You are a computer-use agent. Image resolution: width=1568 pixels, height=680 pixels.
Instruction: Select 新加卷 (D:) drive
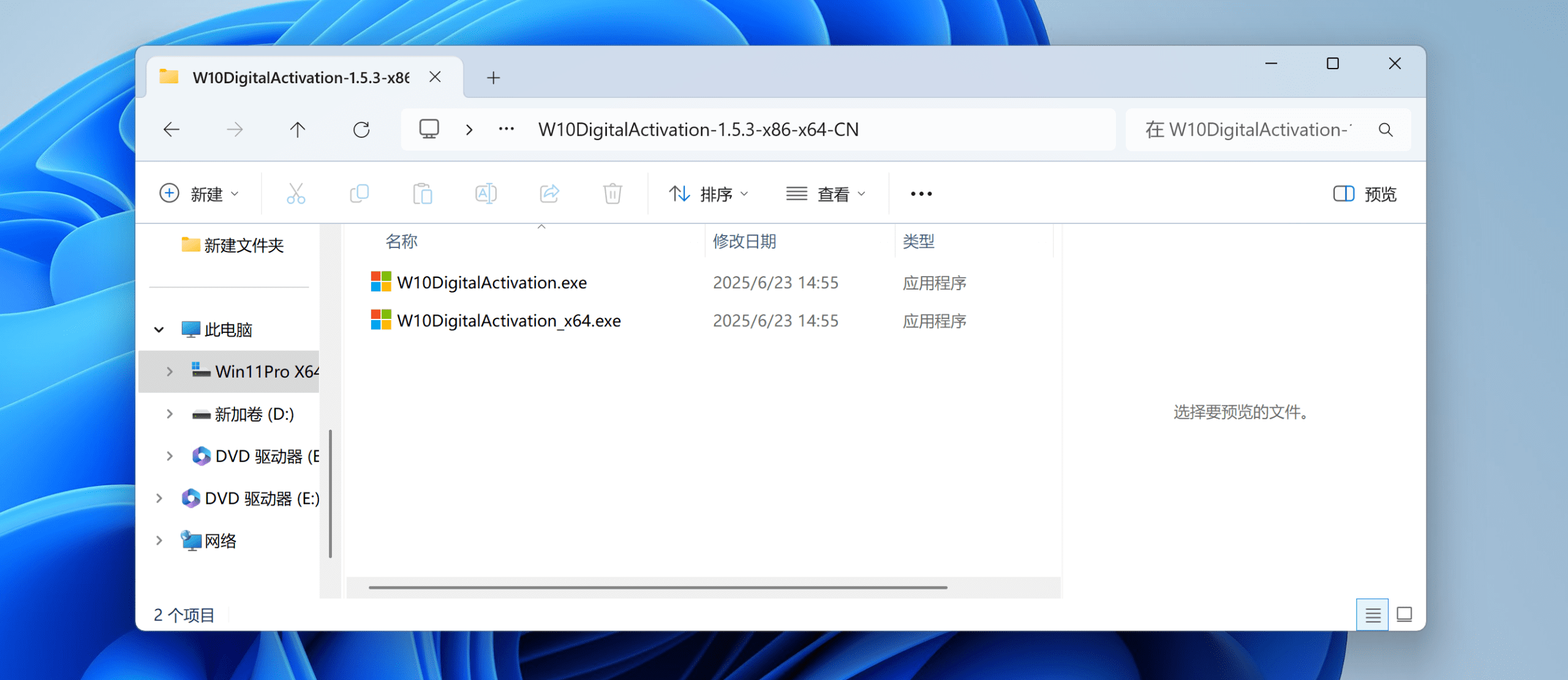(x=243, y=414)
